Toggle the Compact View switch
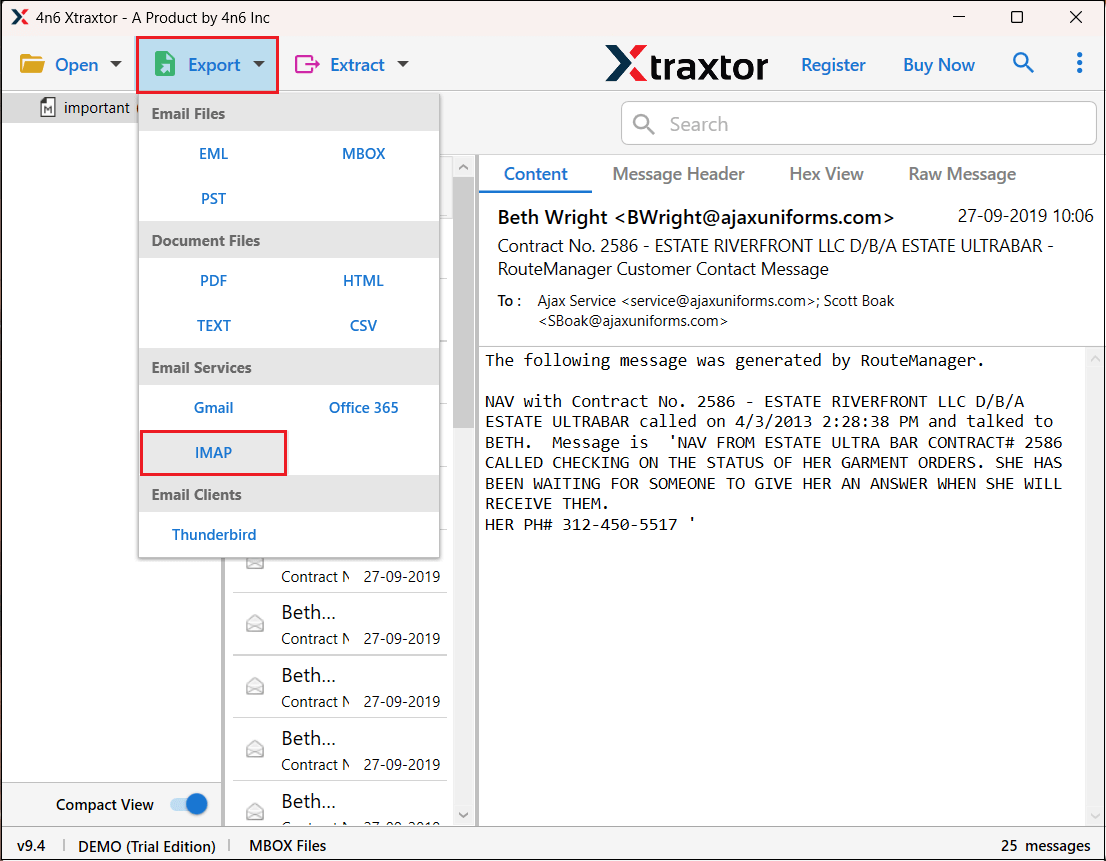This screenshot has width=1106, height=861. click(x=188, y=804)
